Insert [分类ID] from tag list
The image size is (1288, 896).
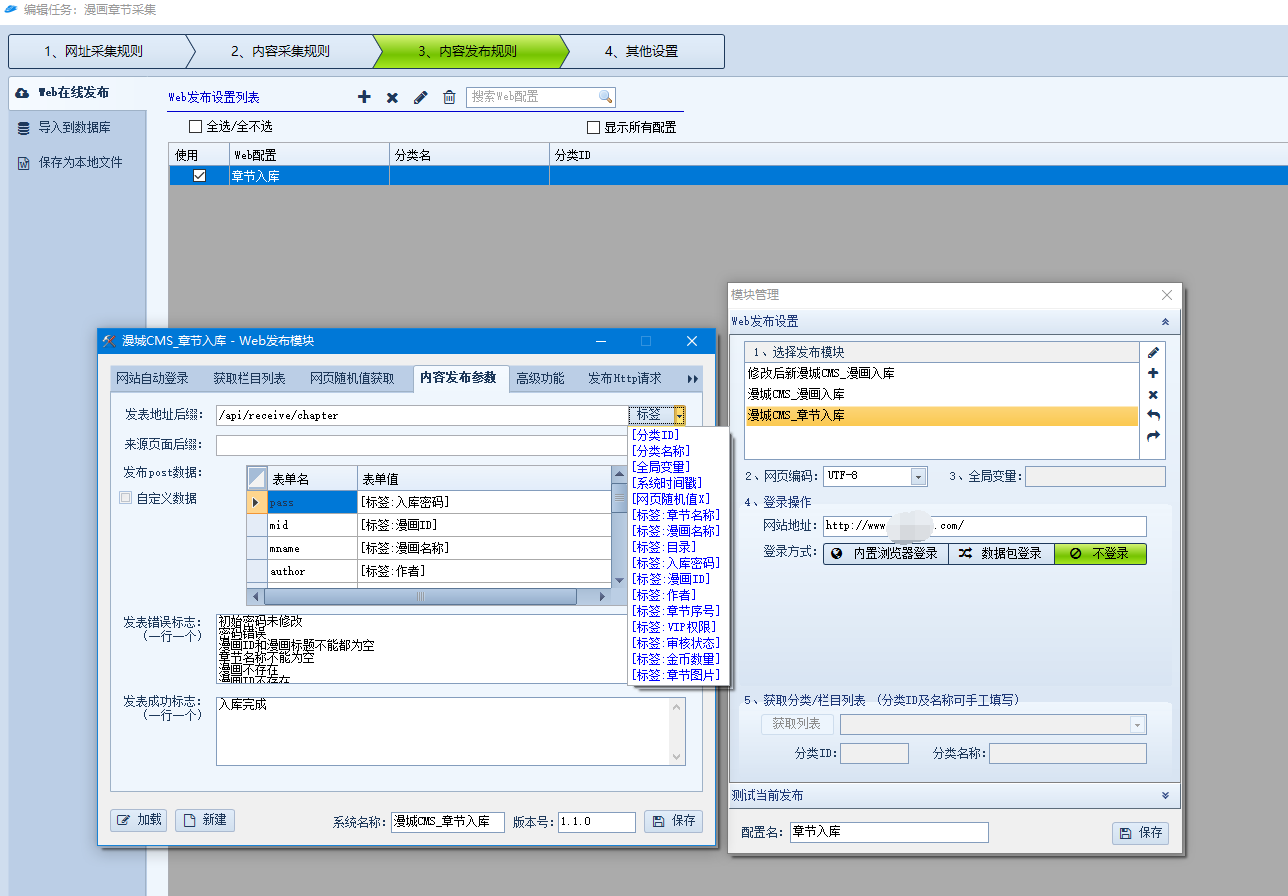655,436
